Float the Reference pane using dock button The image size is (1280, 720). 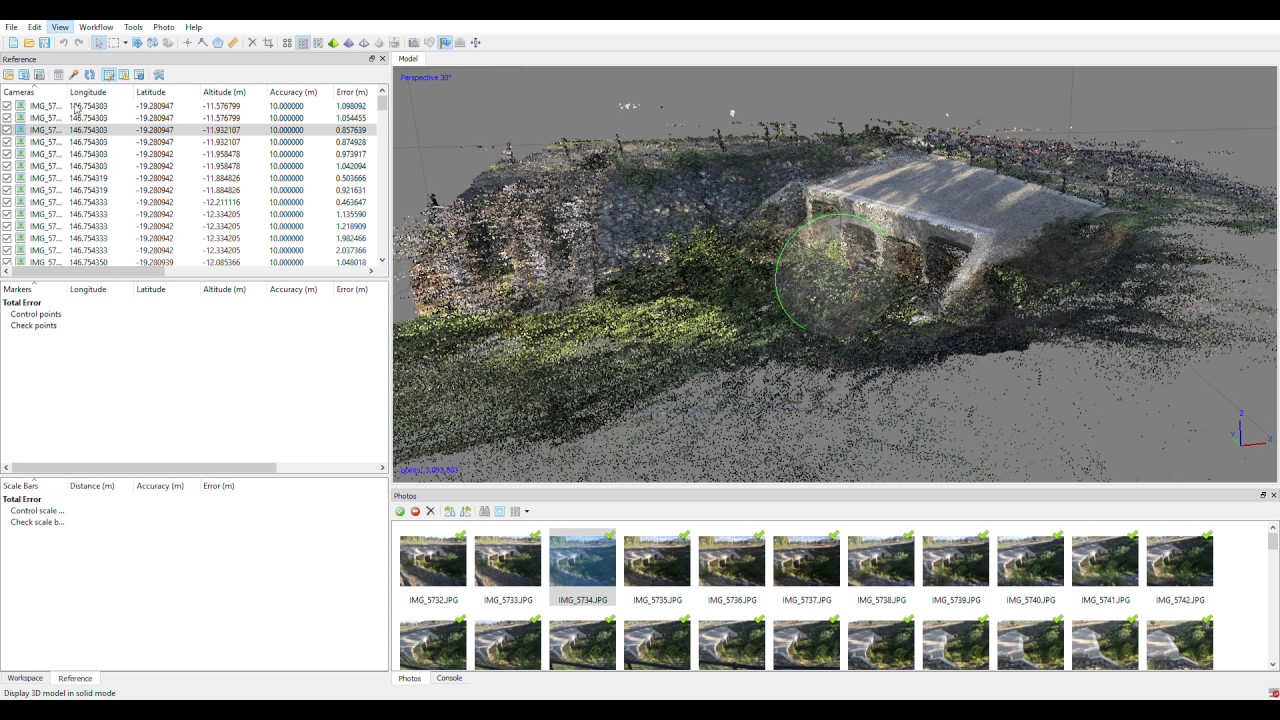pyautogui.click(x=372, y=59)
